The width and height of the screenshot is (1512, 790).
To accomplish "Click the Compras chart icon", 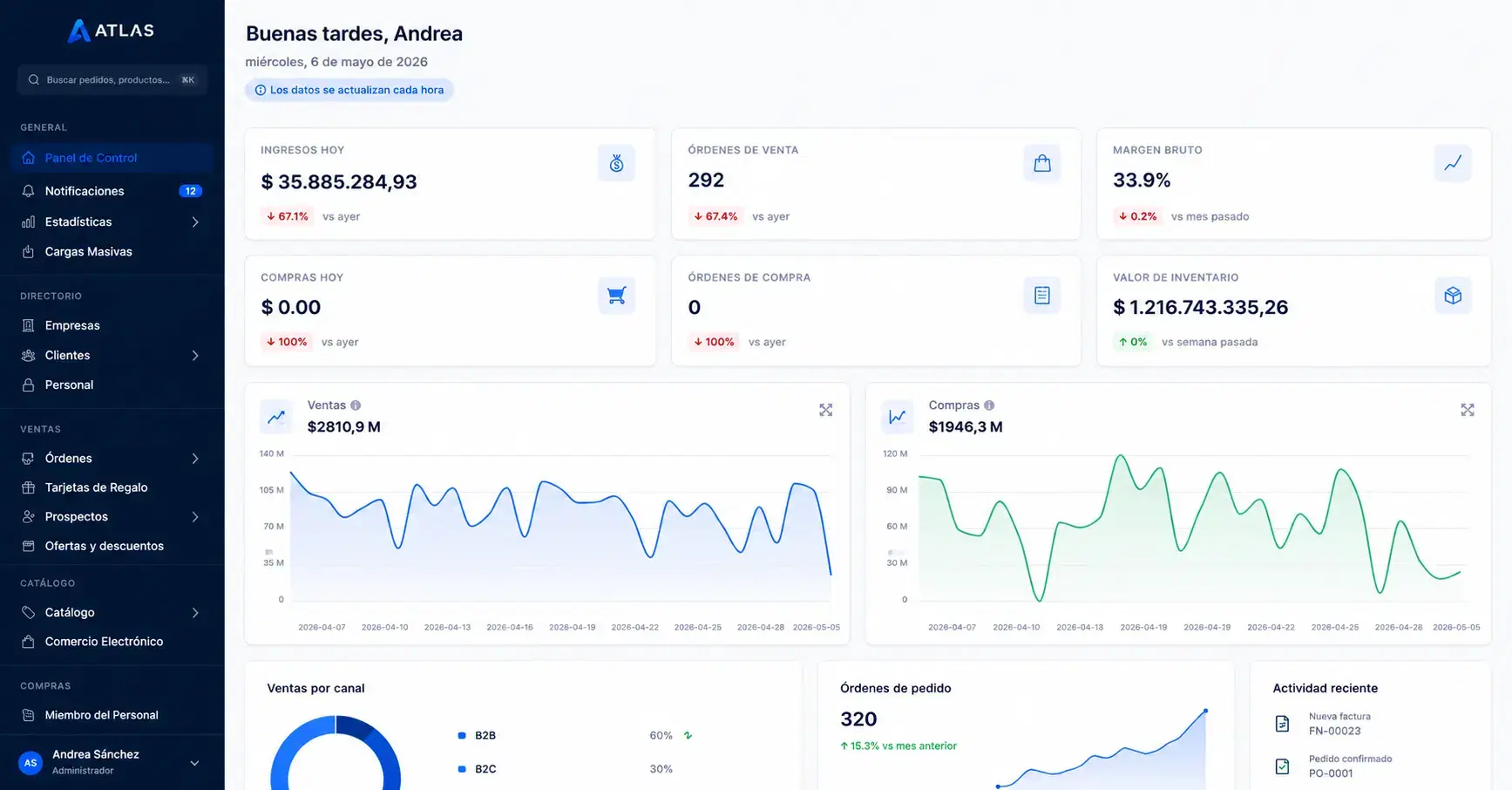I will [898, 417].
